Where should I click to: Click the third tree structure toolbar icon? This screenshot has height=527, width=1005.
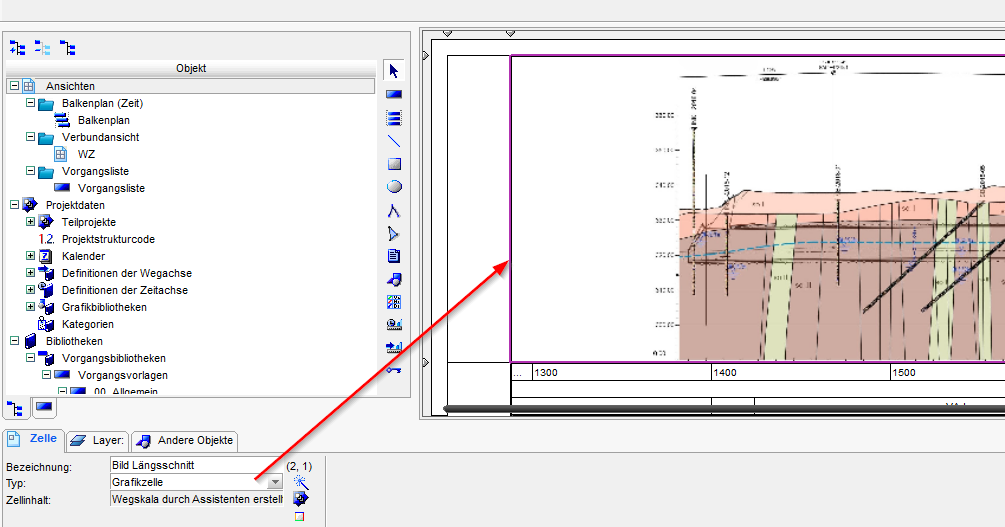pyautogui.click(x=67, y=47)
